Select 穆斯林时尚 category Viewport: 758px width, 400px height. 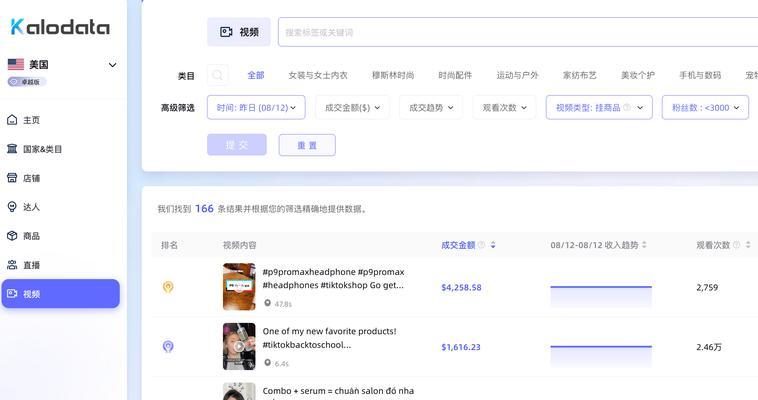click(x=393, y=75)
